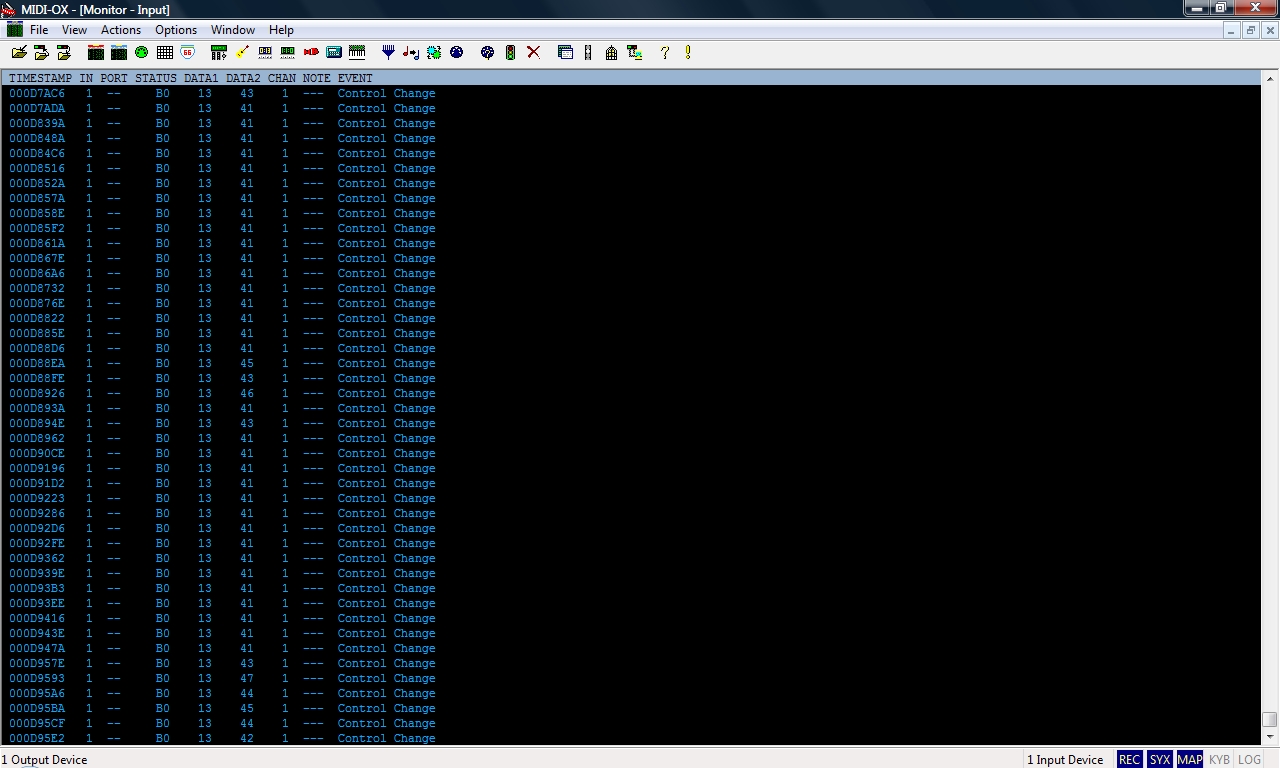Click the second folder icon with arrow

click(41, 52)
